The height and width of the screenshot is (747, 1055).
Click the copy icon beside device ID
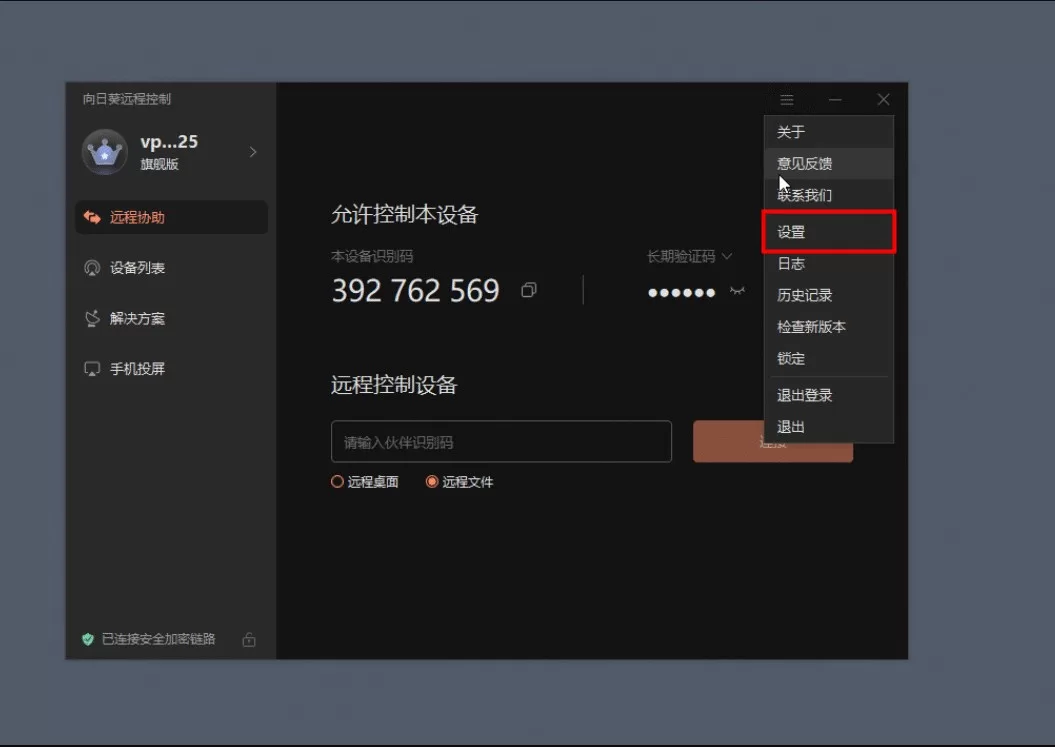[x=528, y=291]
